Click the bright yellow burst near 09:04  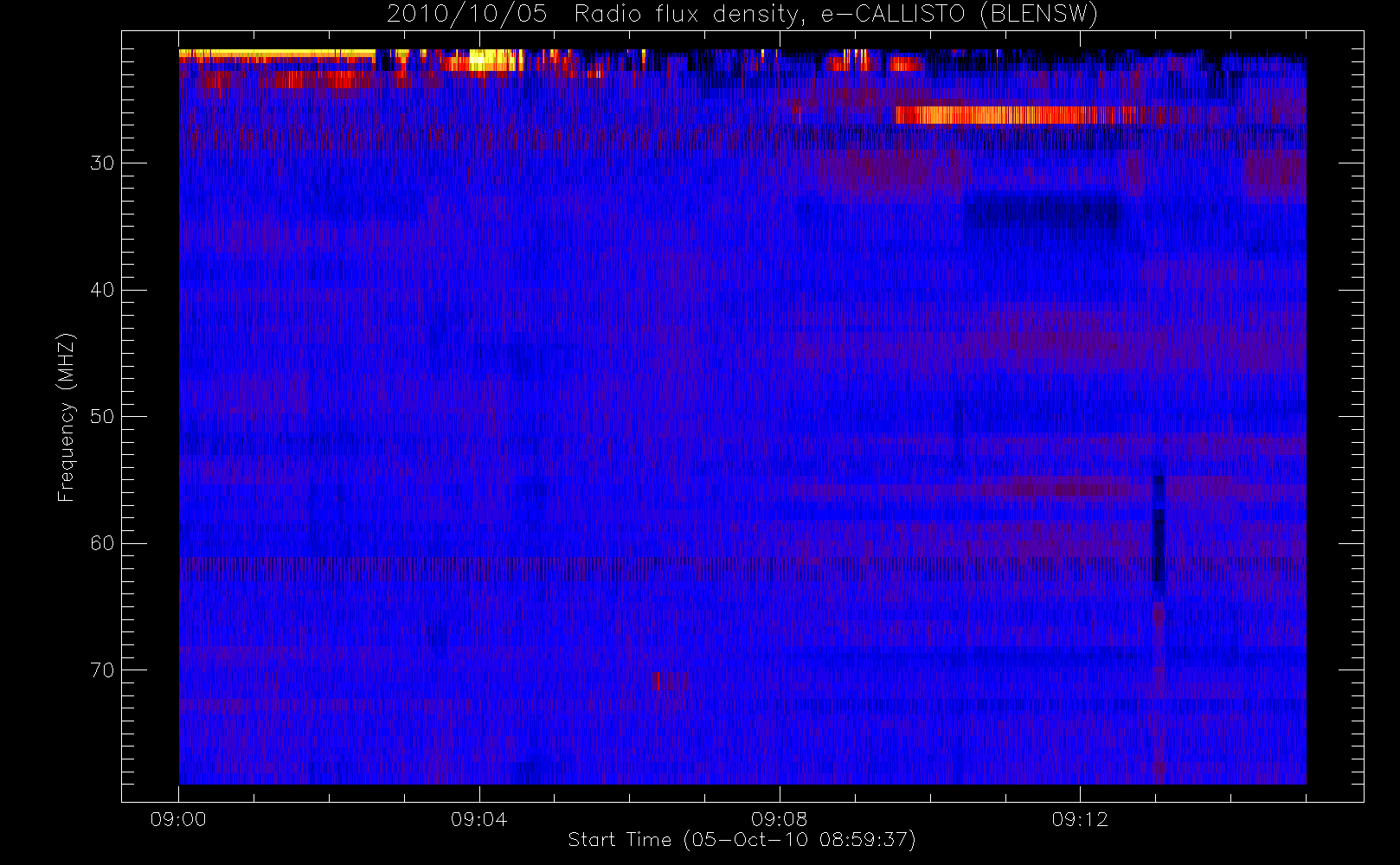click(x=495, y=61)
